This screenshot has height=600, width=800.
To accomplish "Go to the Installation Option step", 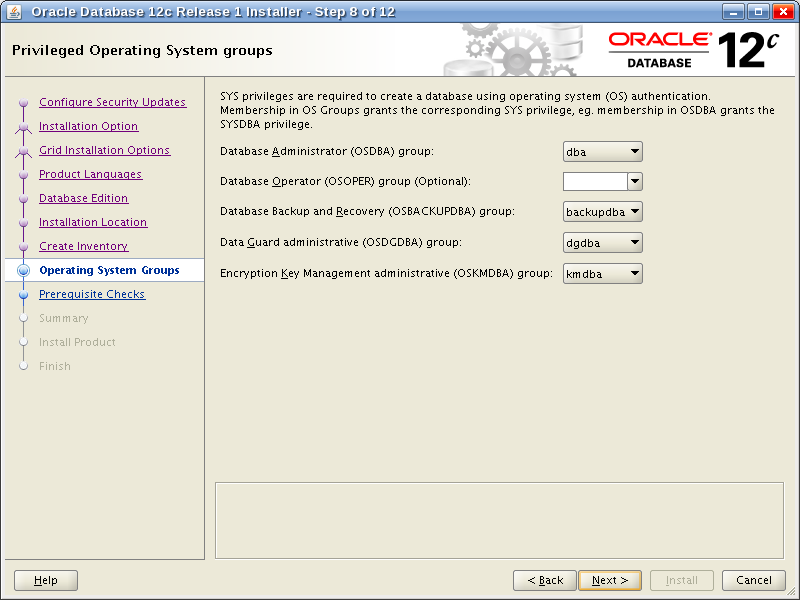I will pyautogui.click(x=88, y=127).
